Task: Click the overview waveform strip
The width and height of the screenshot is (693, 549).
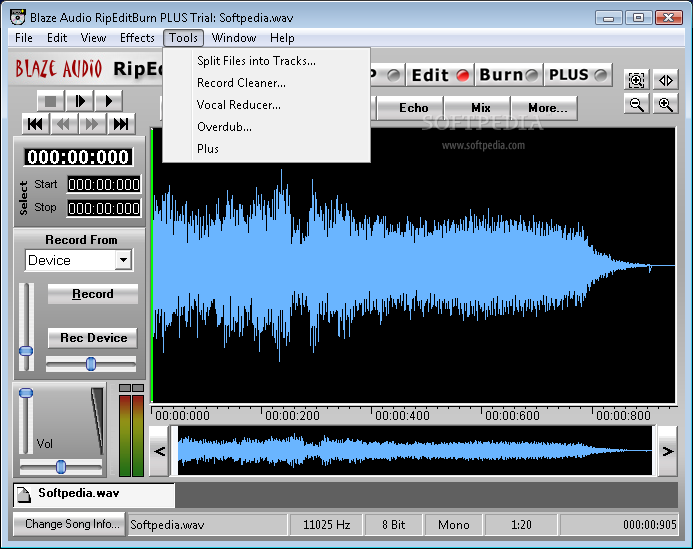Action: 413,451
